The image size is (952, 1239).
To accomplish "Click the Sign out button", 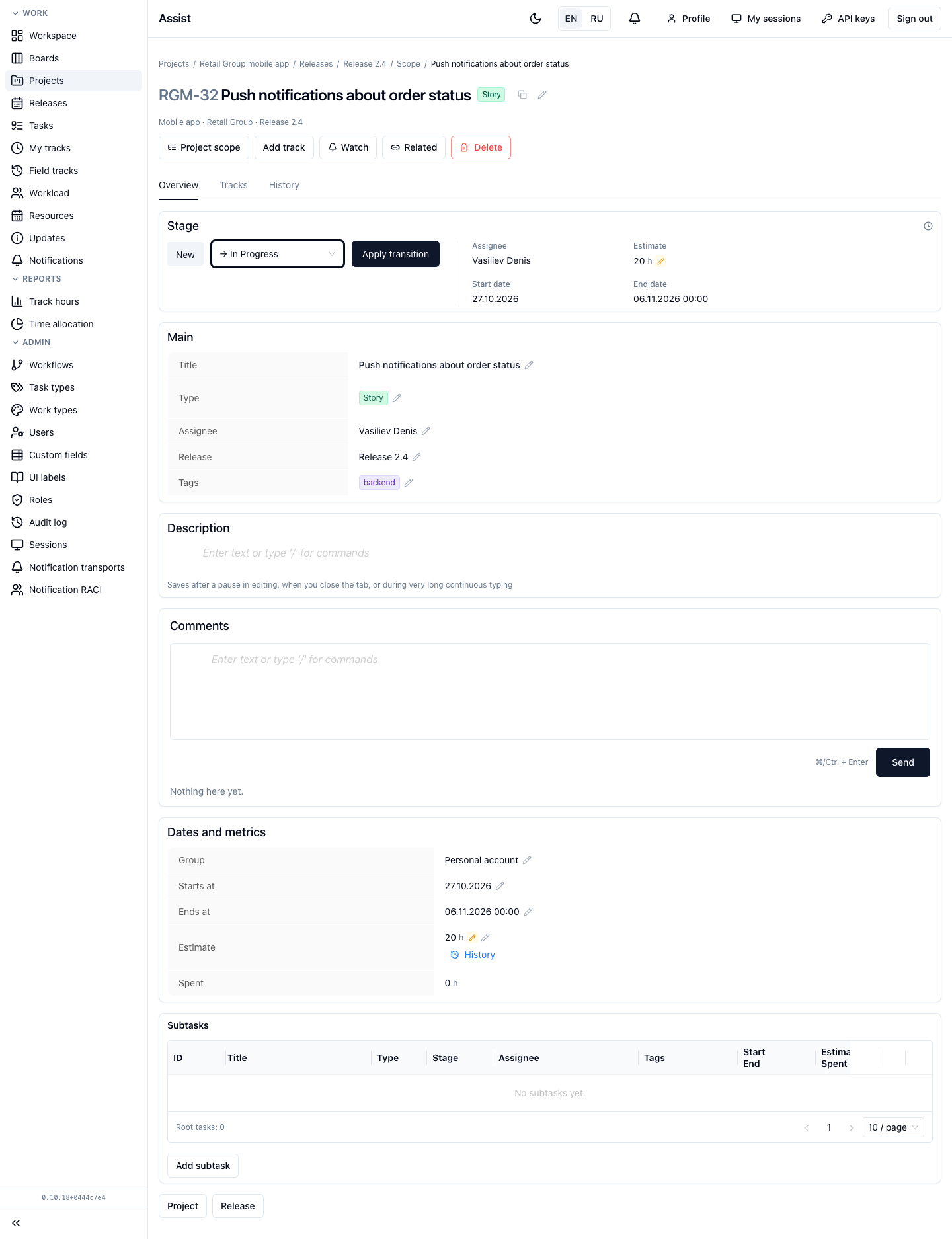I will (x=914, y=19).
